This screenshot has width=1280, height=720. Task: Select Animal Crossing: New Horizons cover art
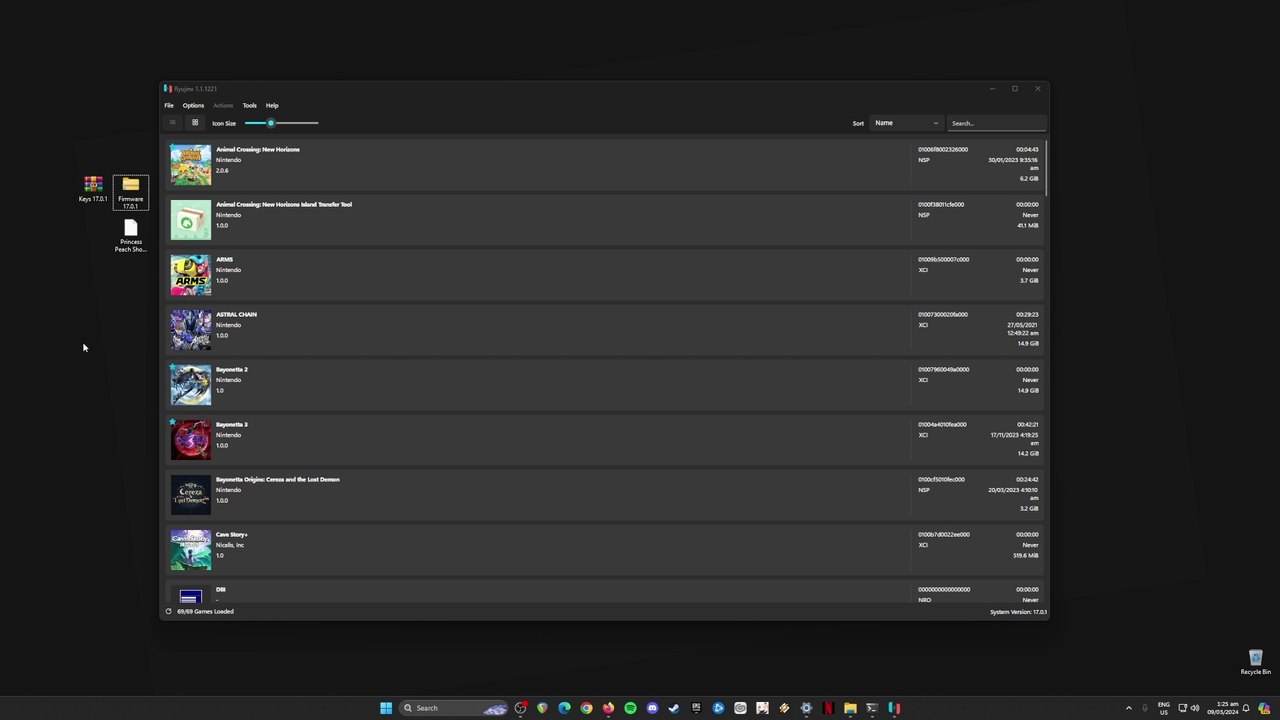190,165
